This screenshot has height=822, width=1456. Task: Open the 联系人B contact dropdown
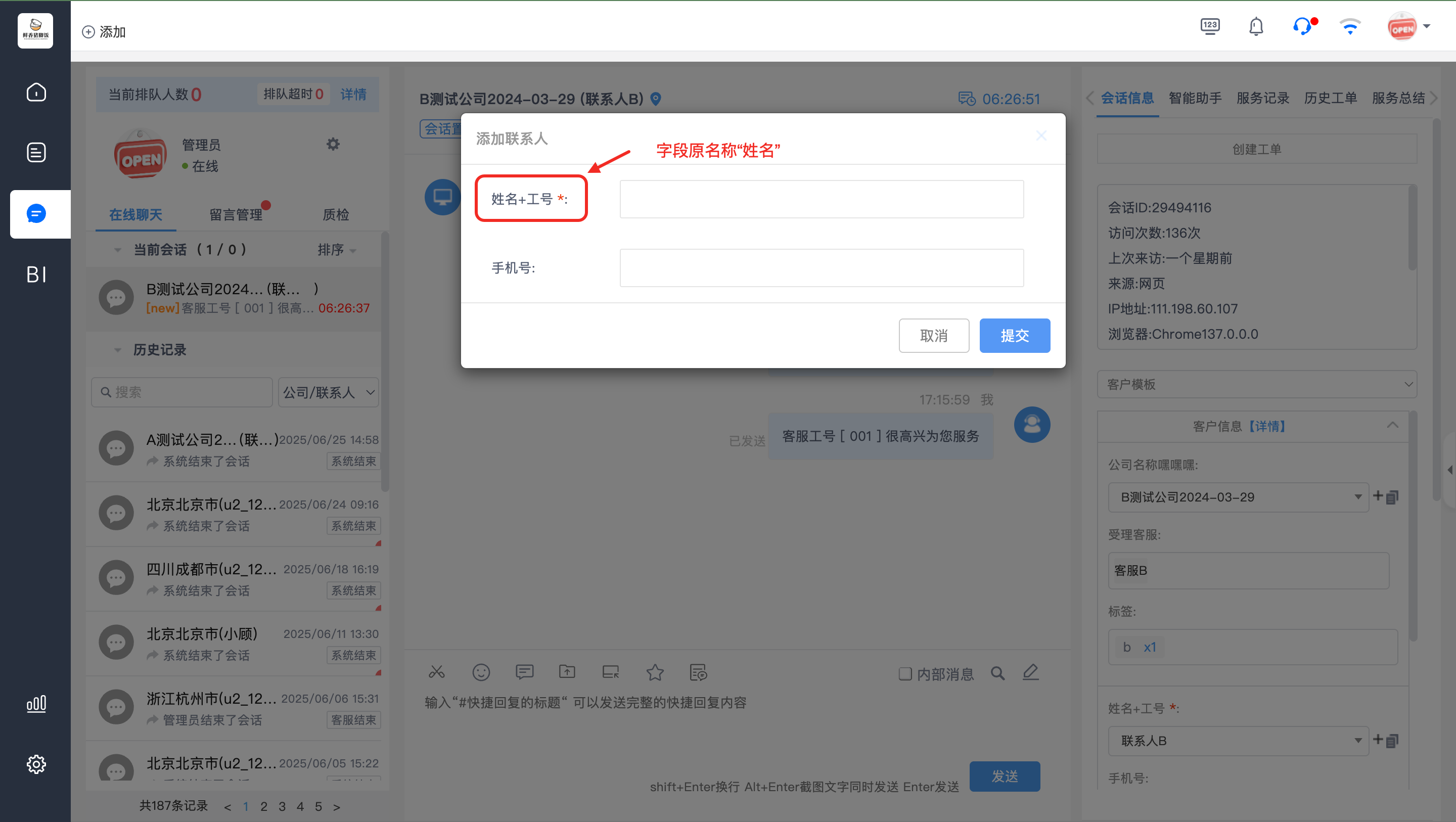click(x=1238, y=741)
